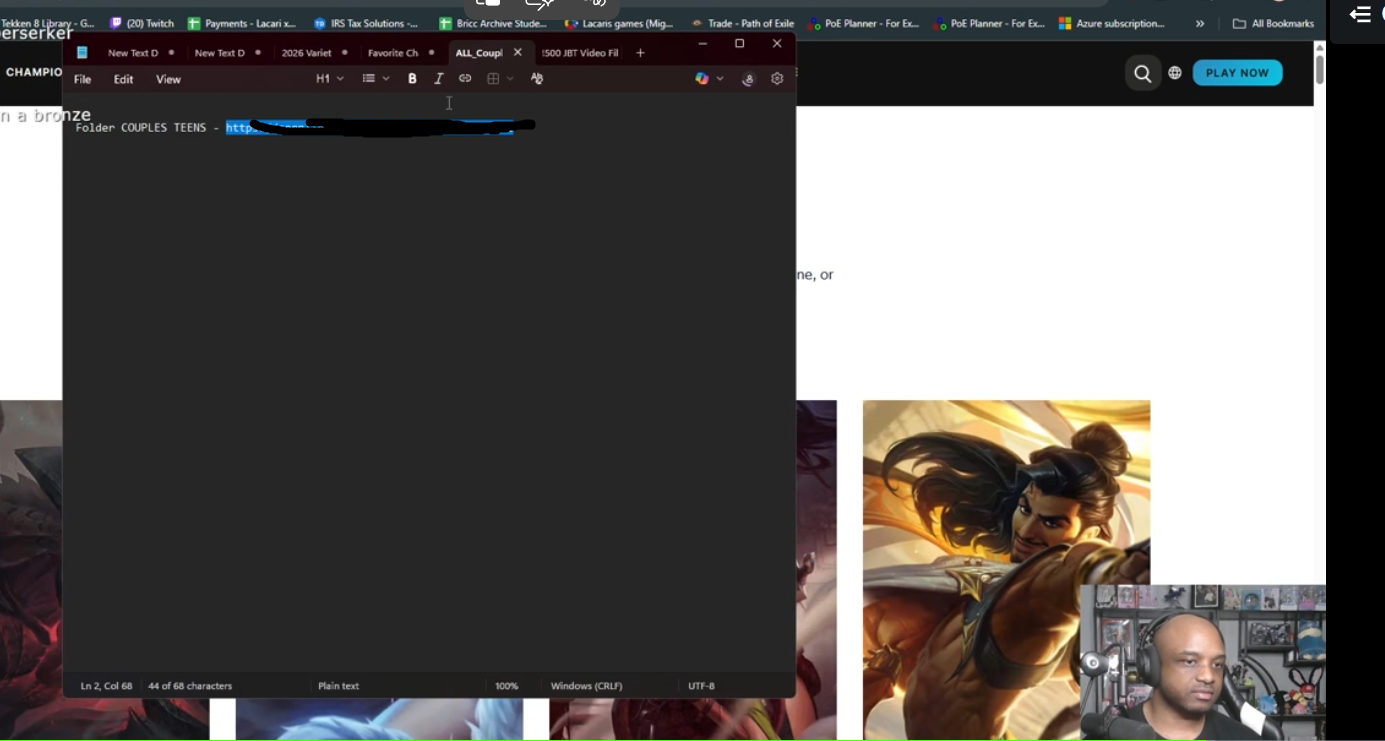
Task: Click the Windows (CRLF) line ending indicator
Action: [587, 686]
